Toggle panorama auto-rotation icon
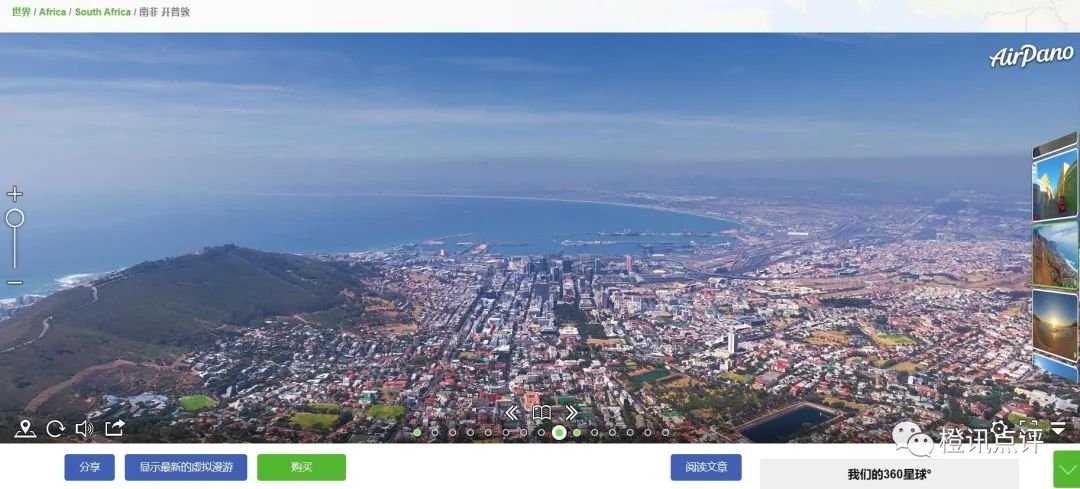The height and width of the screenshot is (489, 1080). 56,428
